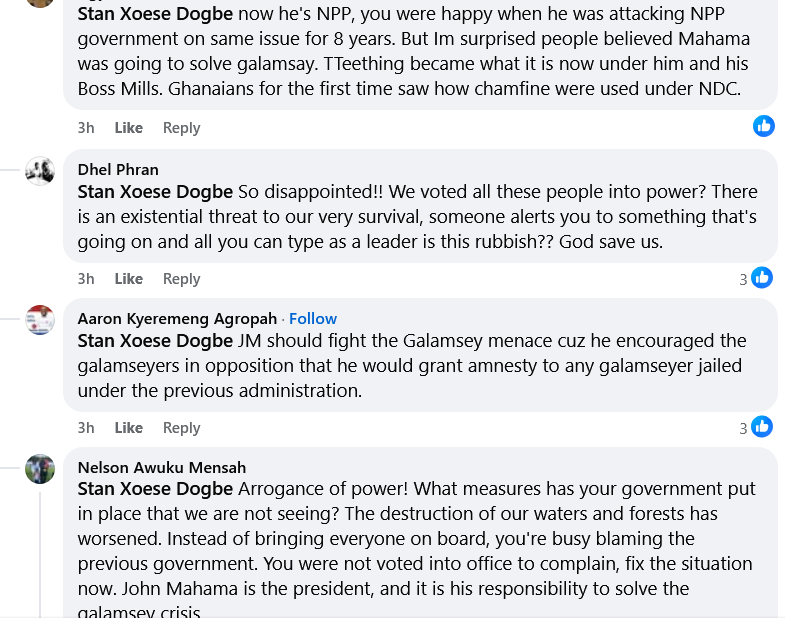This screenshot has width=785, height=618.
Task: Open Aaron Kyeremeng Agropah's profile name
Action: point(177,319)
